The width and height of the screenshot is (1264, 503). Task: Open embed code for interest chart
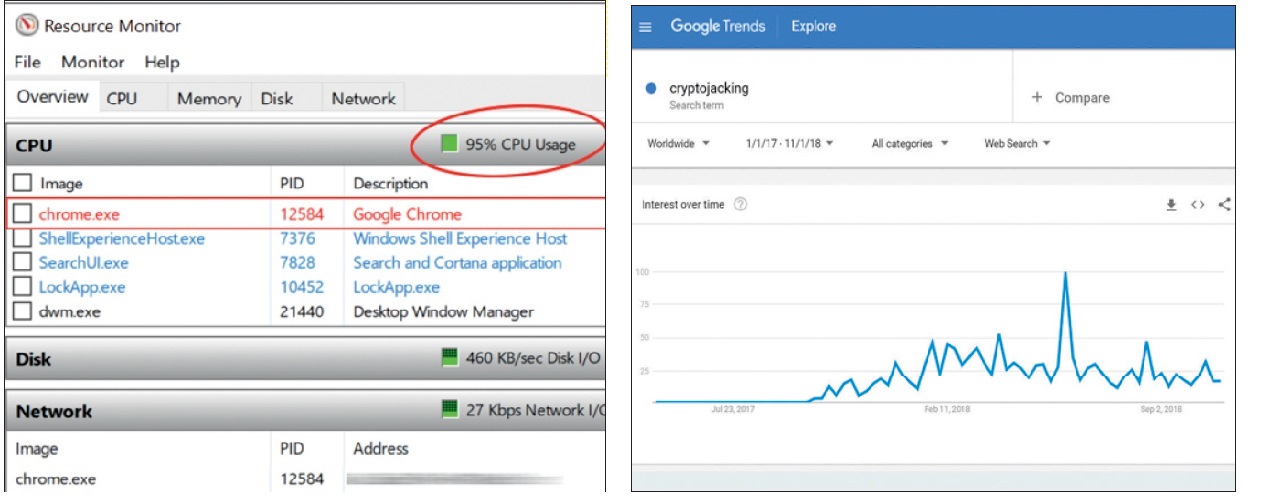tap(1197, 205)
